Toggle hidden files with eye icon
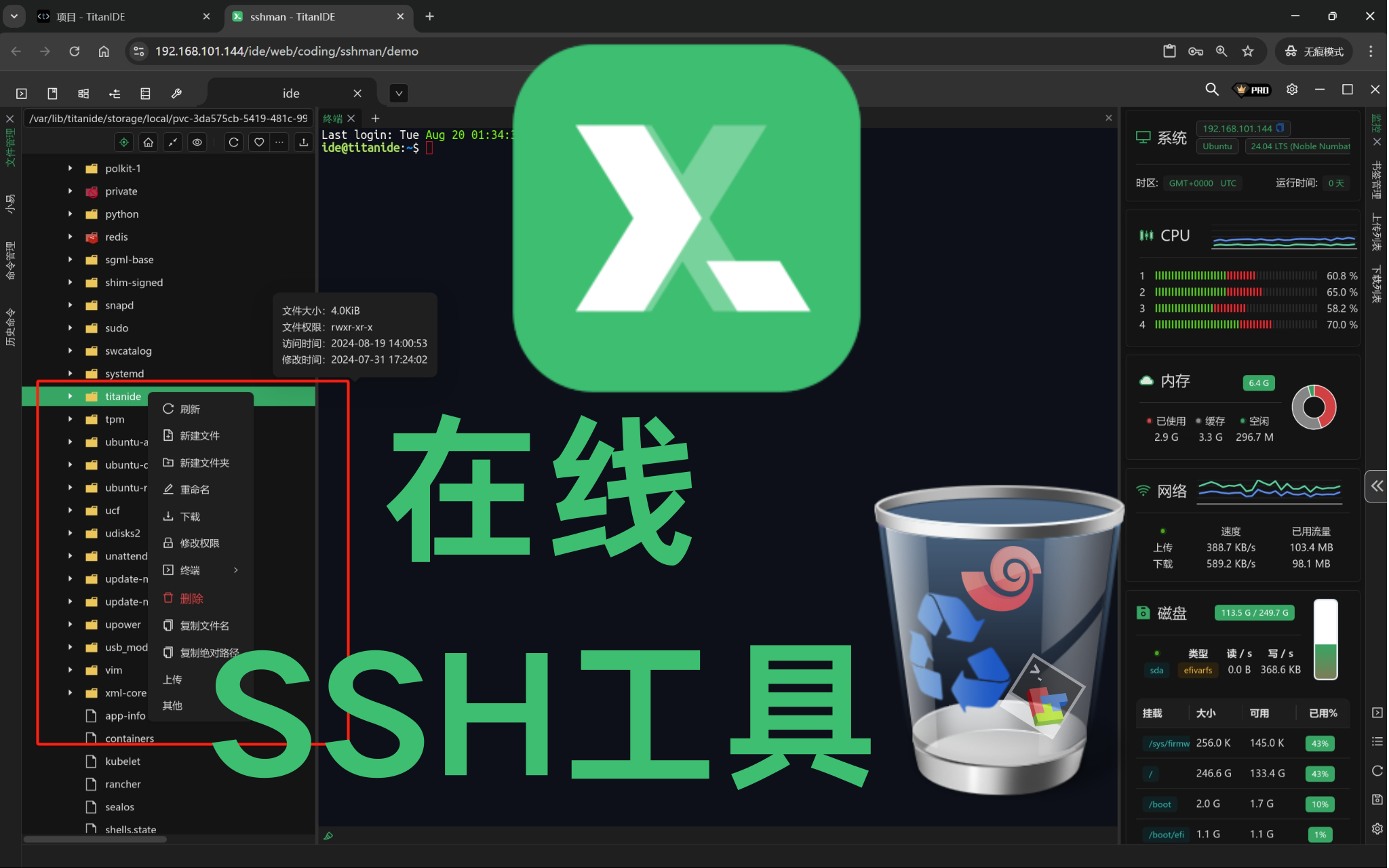The width and height of the screenshot is (1389, 868). point(197,142)
